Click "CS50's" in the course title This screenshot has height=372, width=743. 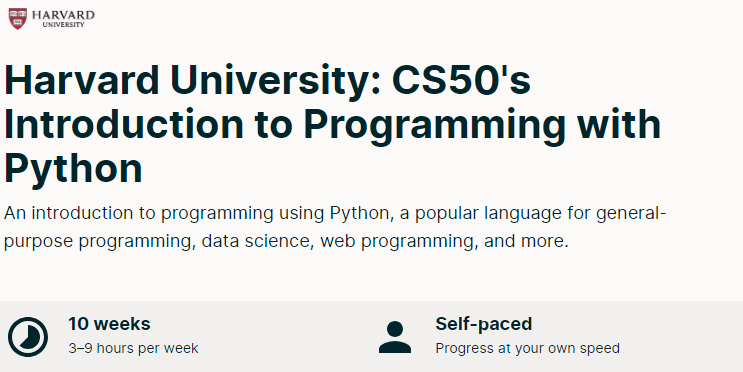tap(461, 80)
